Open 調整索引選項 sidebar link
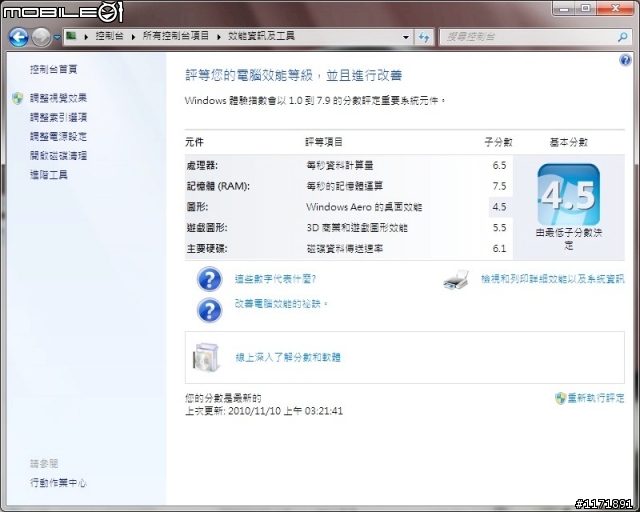The width and height of the screenshot is (640, 512). point(58,118)
